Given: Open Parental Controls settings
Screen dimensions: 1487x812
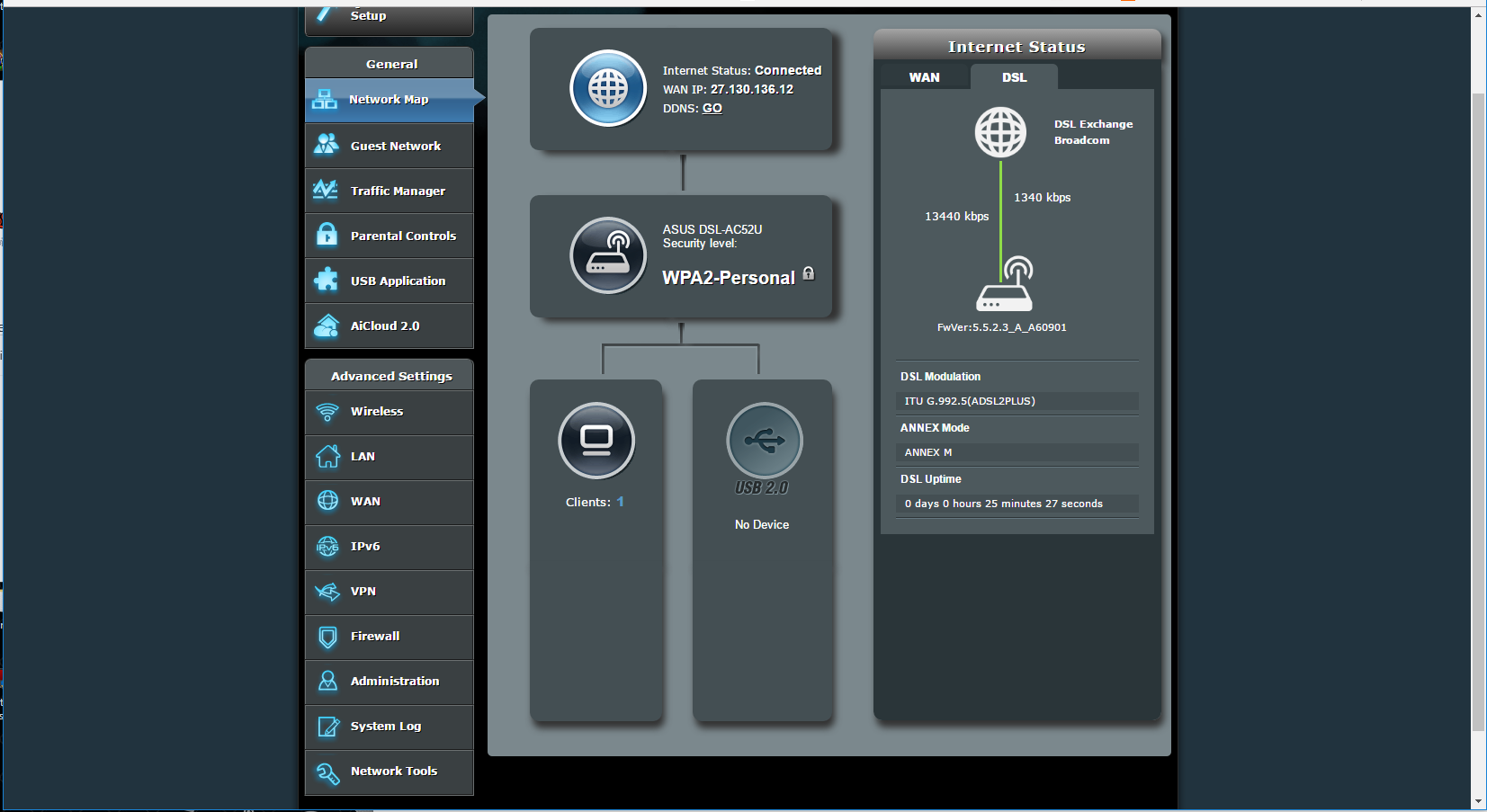Looking at the screenshot, I should pos(390,236).
